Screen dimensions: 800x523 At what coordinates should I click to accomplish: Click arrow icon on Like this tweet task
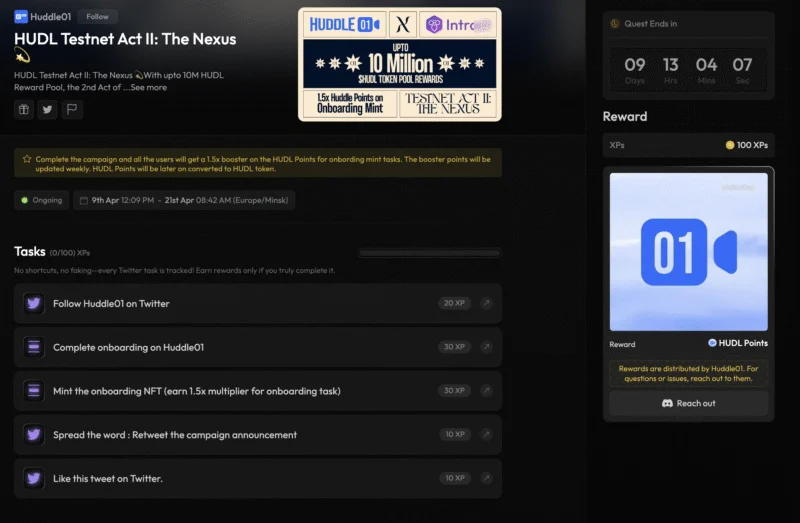486,478
